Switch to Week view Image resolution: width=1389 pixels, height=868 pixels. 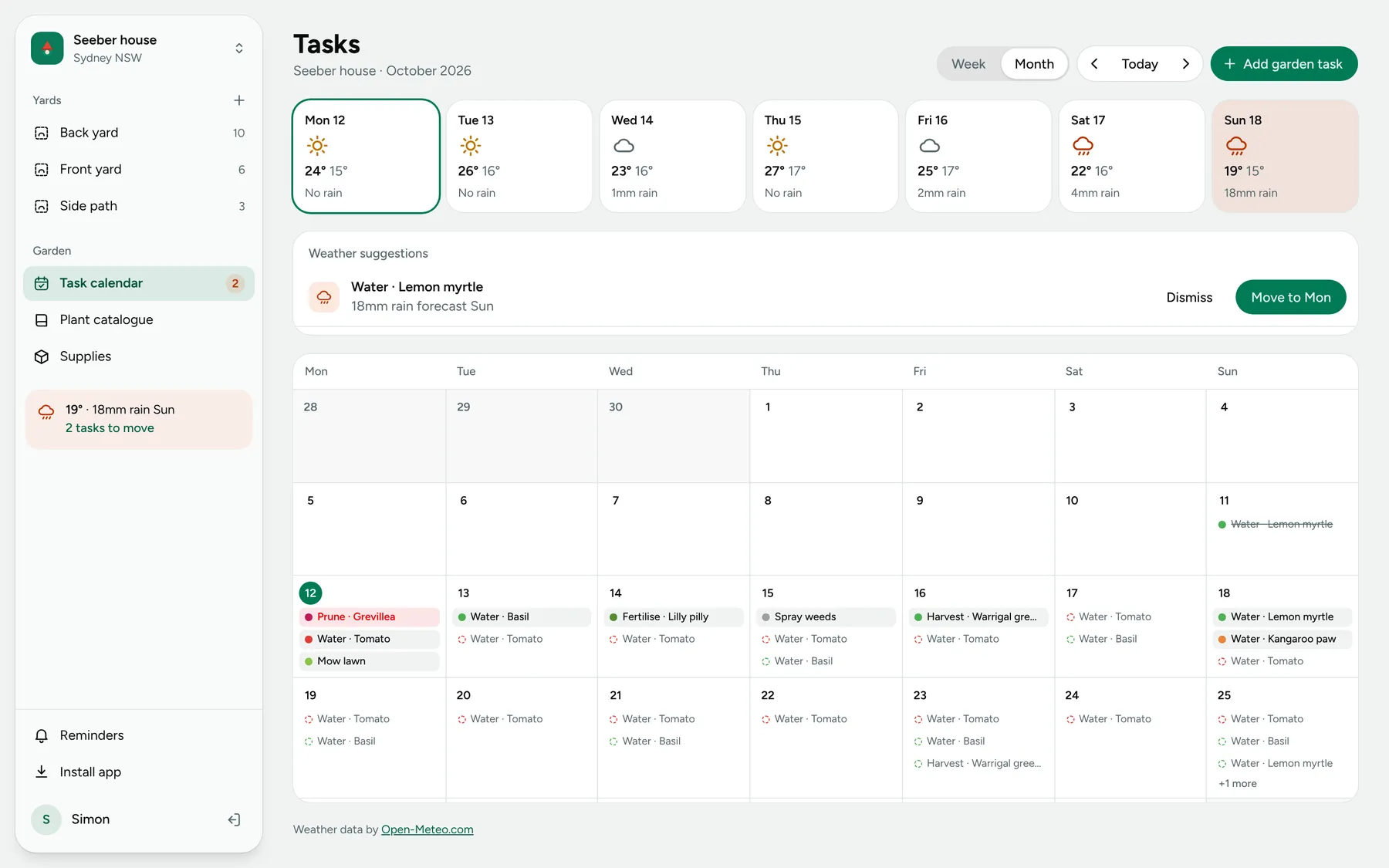[x=968, y=64]
